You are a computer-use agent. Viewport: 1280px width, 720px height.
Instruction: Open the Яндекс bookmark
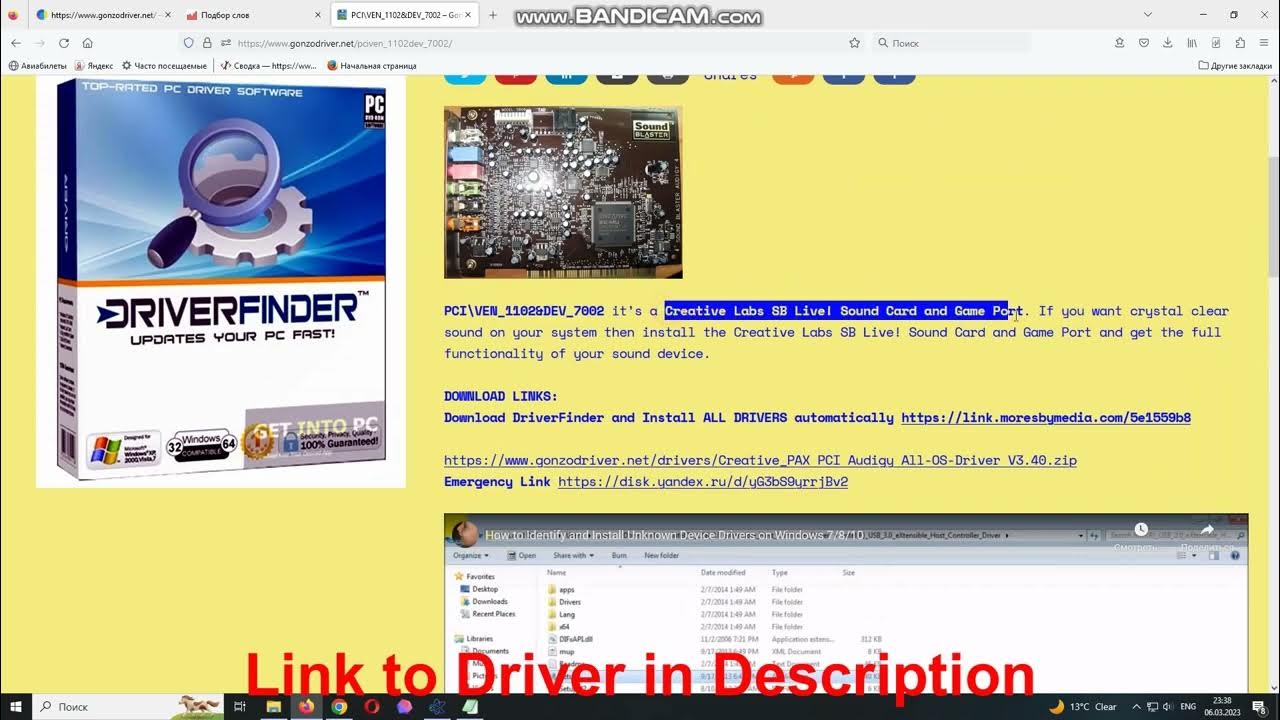93,65
